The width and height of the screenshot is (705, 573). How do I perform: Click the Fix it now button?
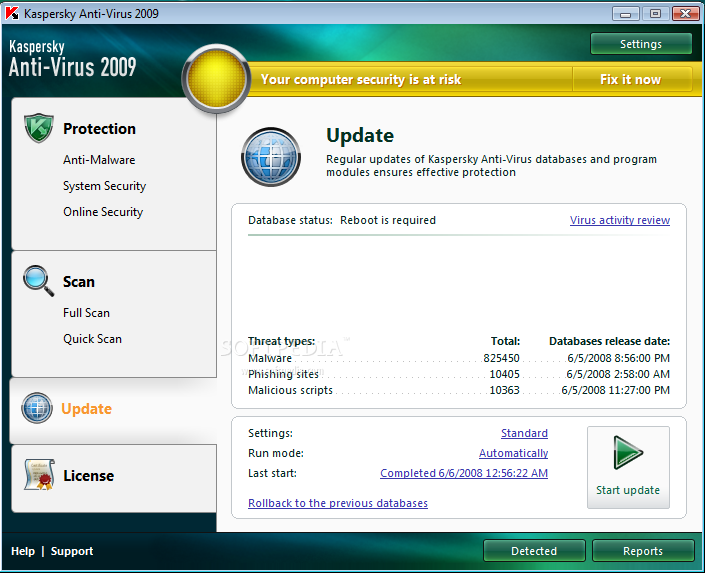click(630, 79)
